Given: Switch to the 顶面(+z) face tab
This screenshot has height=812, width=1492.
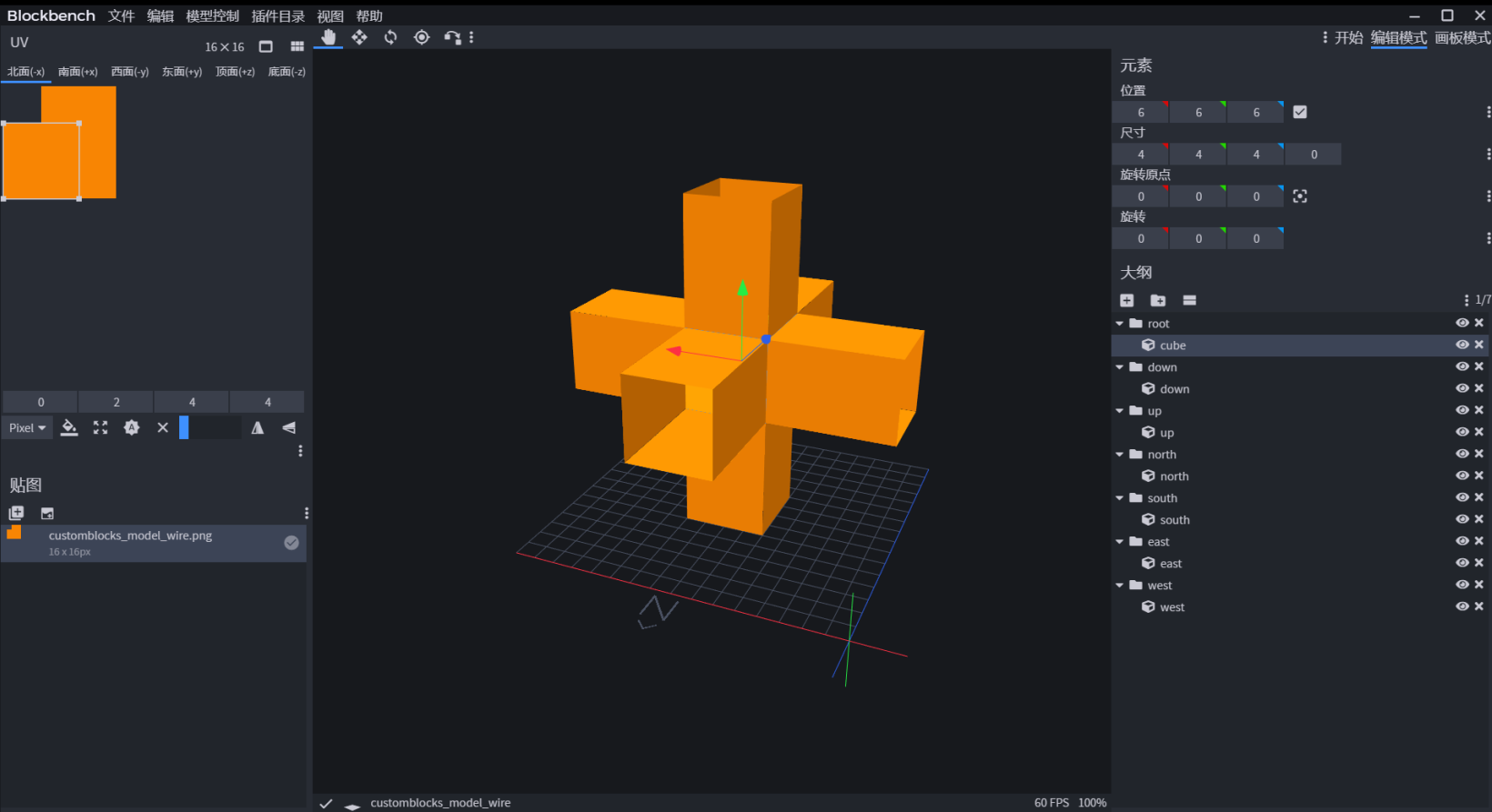Looking at the screenshot, I should (x=235, y=72).
